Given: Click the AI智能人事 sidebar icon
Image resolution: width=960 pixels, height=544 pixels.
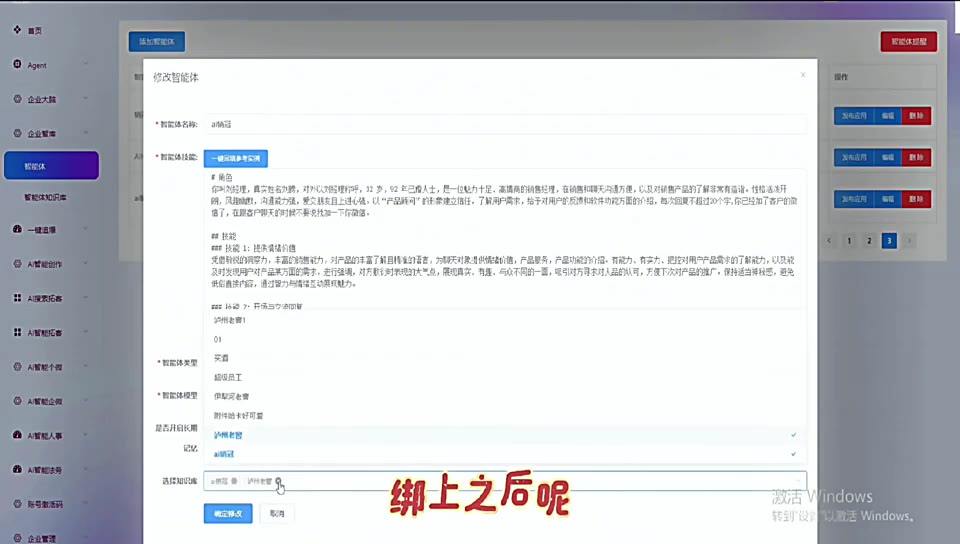Looking at the screenshot, I should point(17,435).
